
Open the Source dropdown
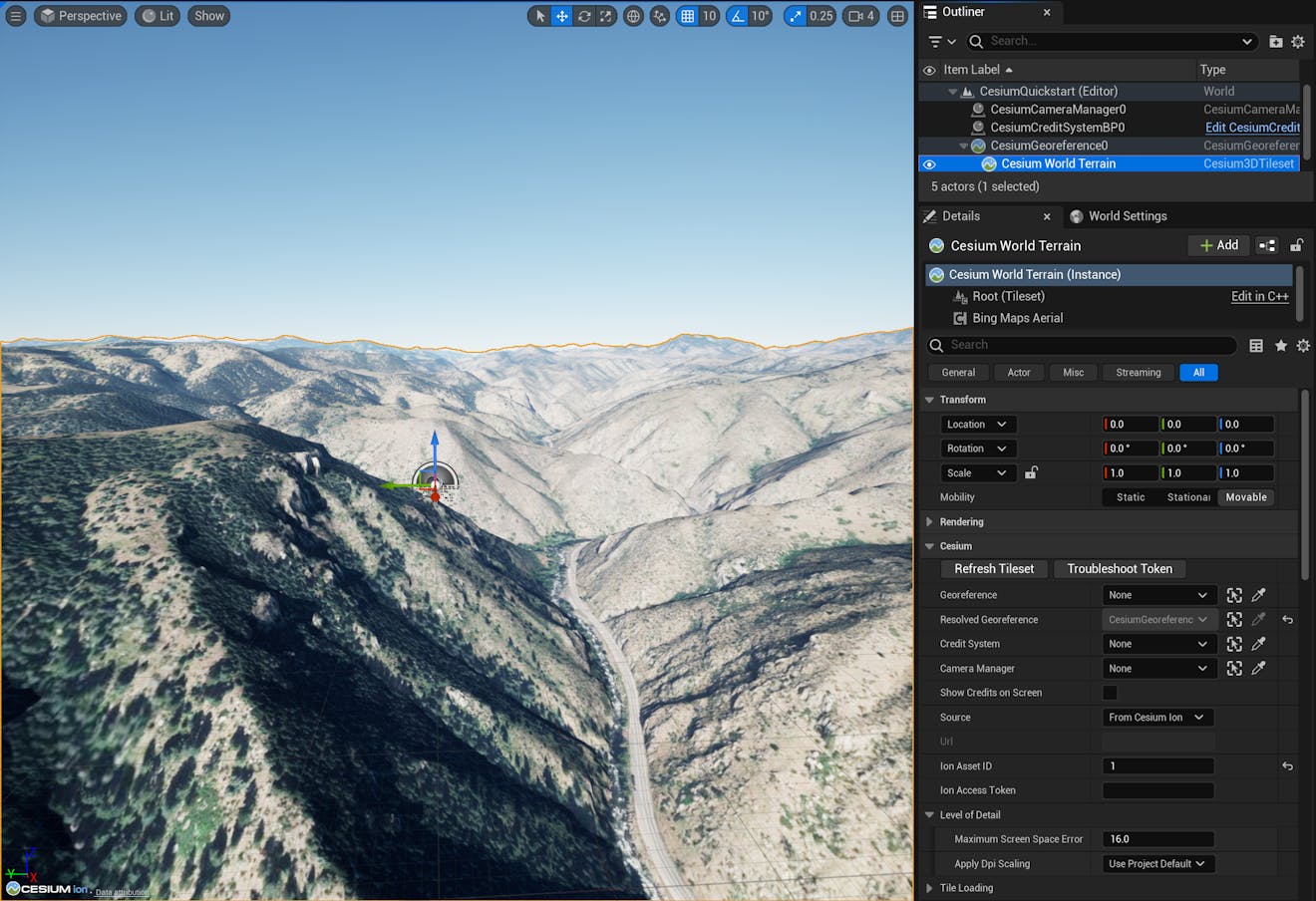[x=1156, y=717]
